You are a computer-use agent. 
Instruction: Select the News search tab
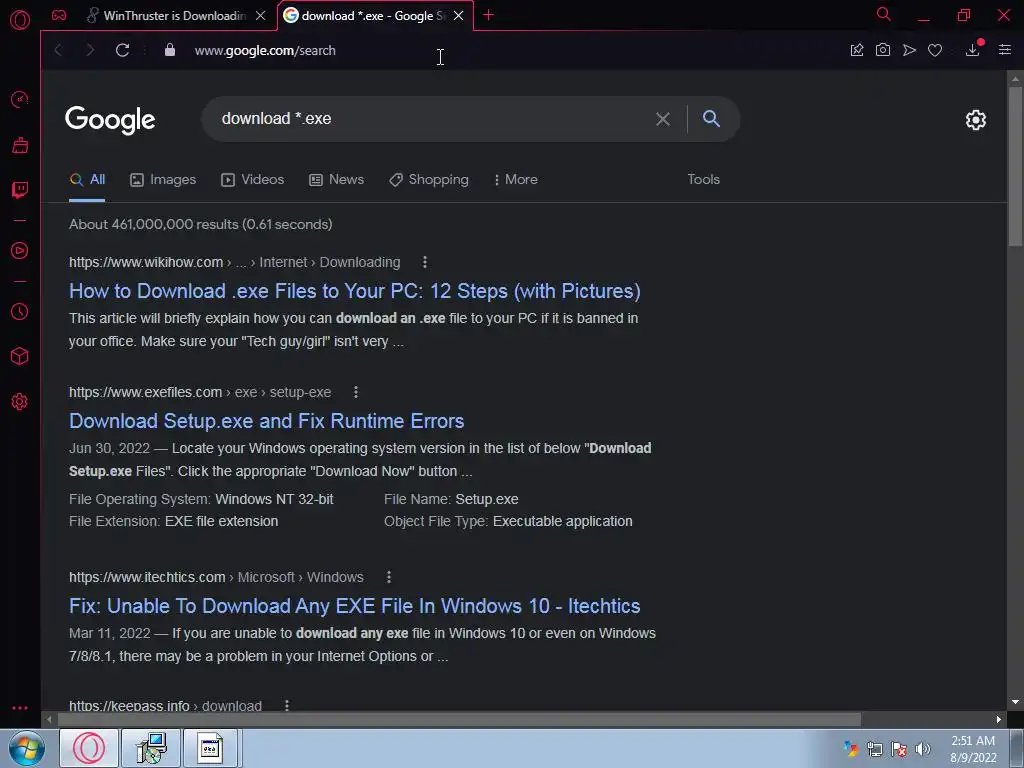tap(336, 180)
